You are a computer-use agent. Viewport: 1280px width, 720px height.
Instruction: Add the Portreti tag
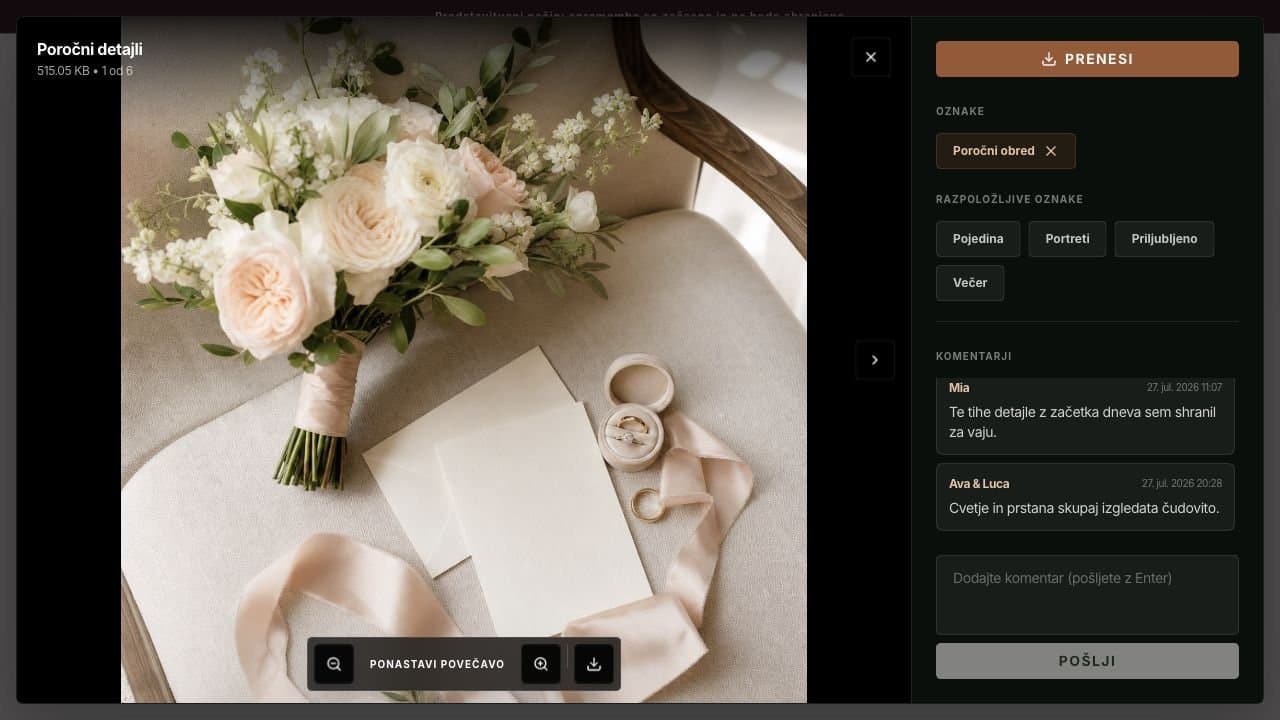pyautogui.click(x=1067, y=239)
